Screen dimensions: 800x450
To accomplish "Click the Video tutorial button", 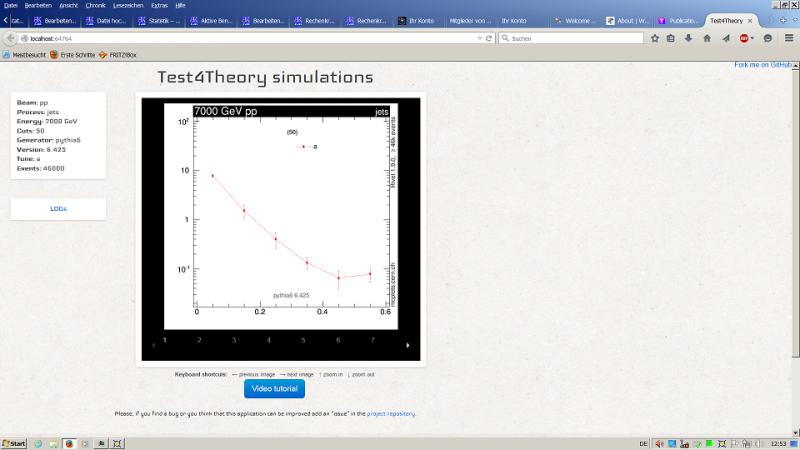I will tap(274, 389).
